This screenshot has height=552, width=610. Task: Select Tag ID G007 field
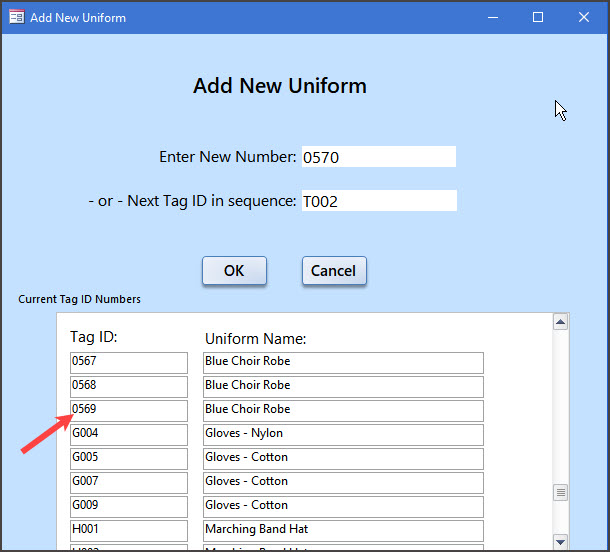[129, 482]
